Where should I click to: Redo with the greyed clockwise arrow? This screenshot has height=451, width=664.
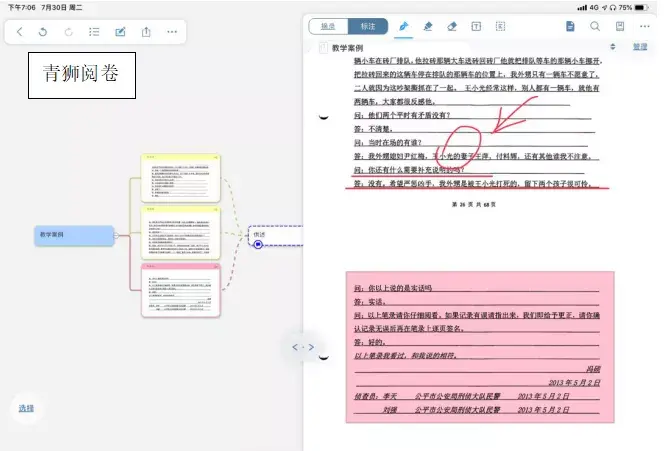coord(69,32)
